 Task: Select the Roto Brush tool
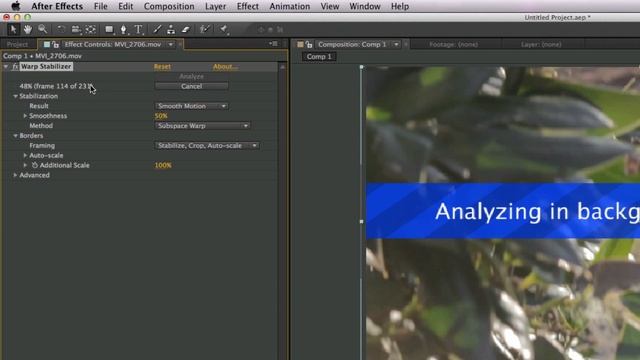205,29
